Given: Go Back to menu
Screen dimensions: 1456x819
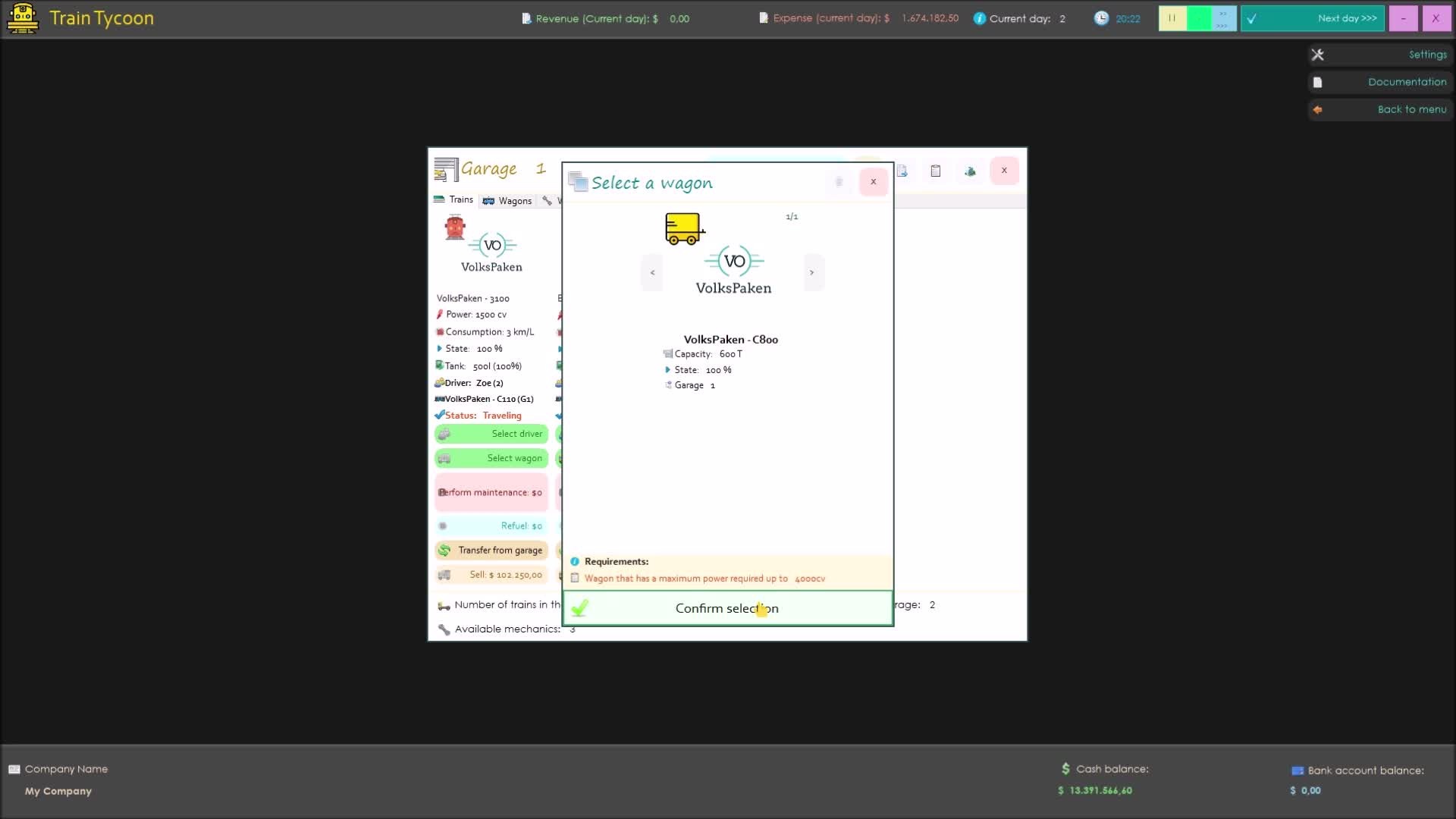Looking at the screenshot, I should coord(1380,109).
